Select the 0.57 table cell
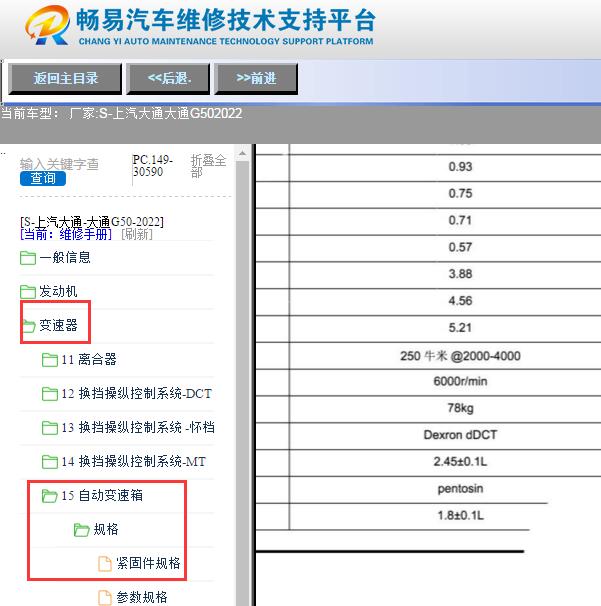601x606 pixels. click(x=460, y=247)
